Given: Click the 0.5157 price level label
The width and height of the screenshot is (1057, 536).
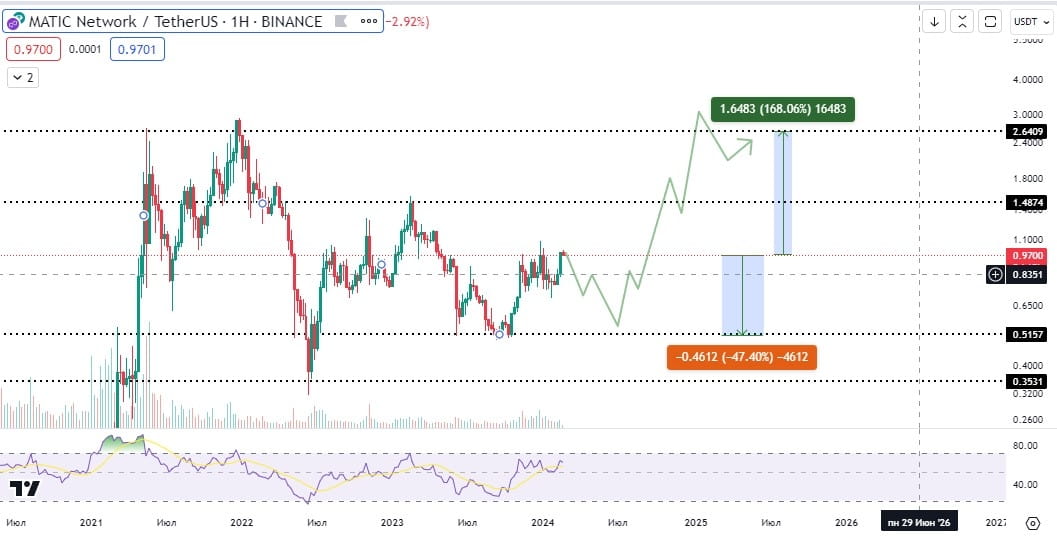Looking at the screenshot, I should coord(1027,334).
